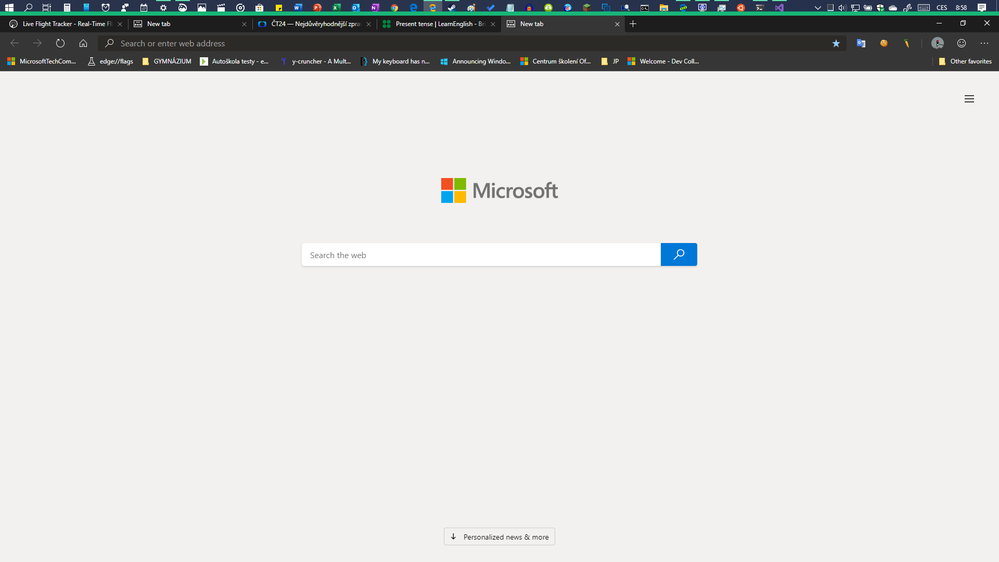The width and height of the screenshot is (999, 562).
Task: Open the Action Center notifications icon
Action: tap(982, 8)
